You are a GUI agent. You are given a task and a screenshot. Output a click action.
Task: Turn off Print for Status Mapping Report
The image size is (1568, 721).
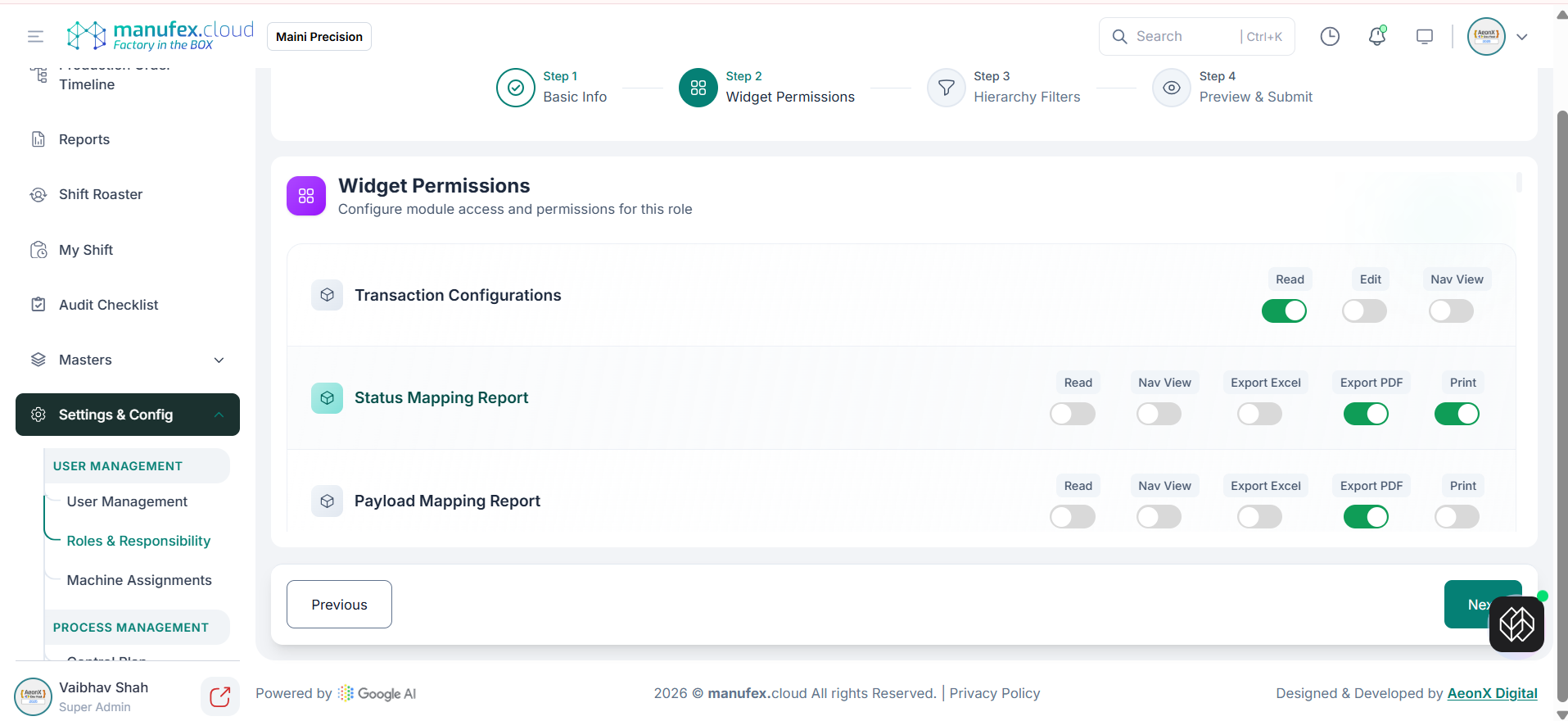click(x=1457, y=414)
